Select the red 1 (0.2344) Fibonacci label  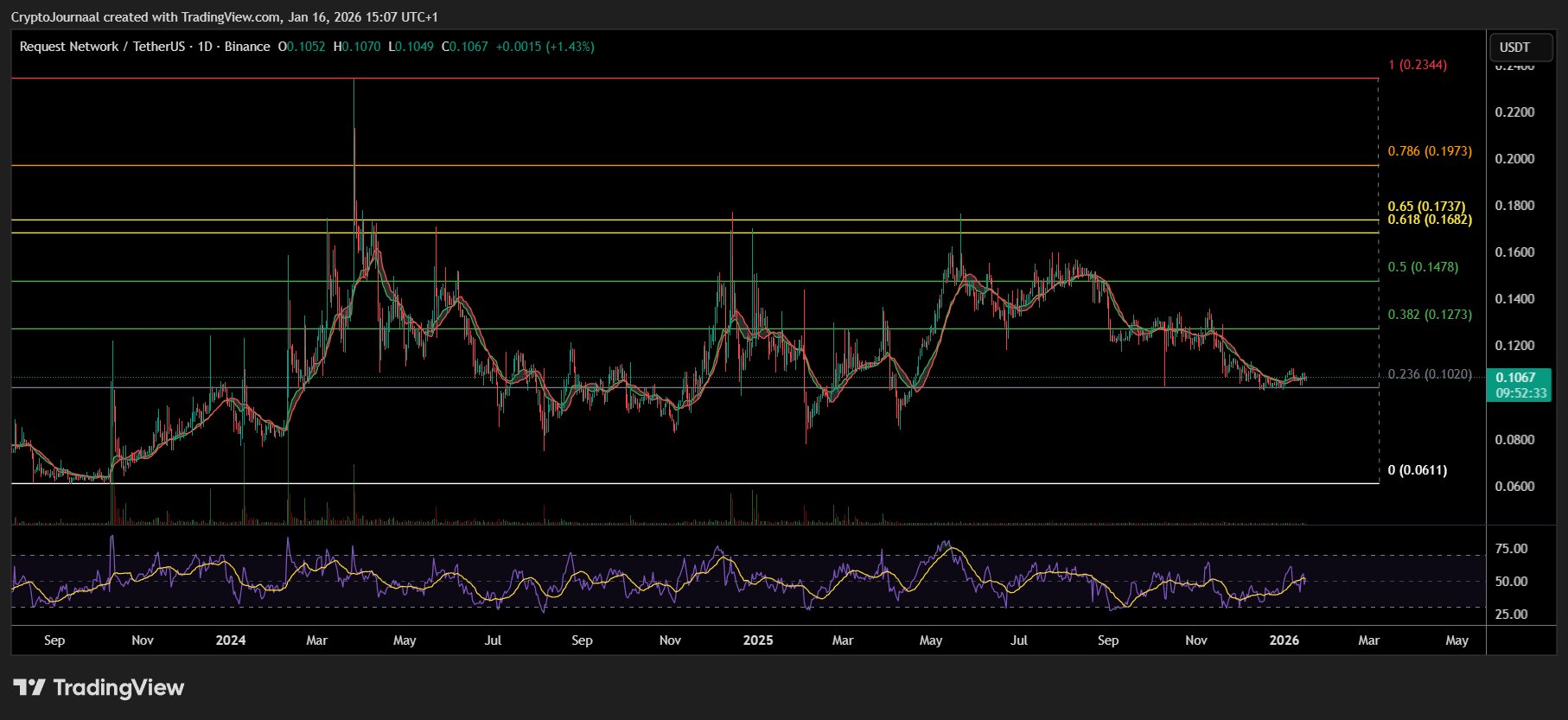click(1417, 65)
